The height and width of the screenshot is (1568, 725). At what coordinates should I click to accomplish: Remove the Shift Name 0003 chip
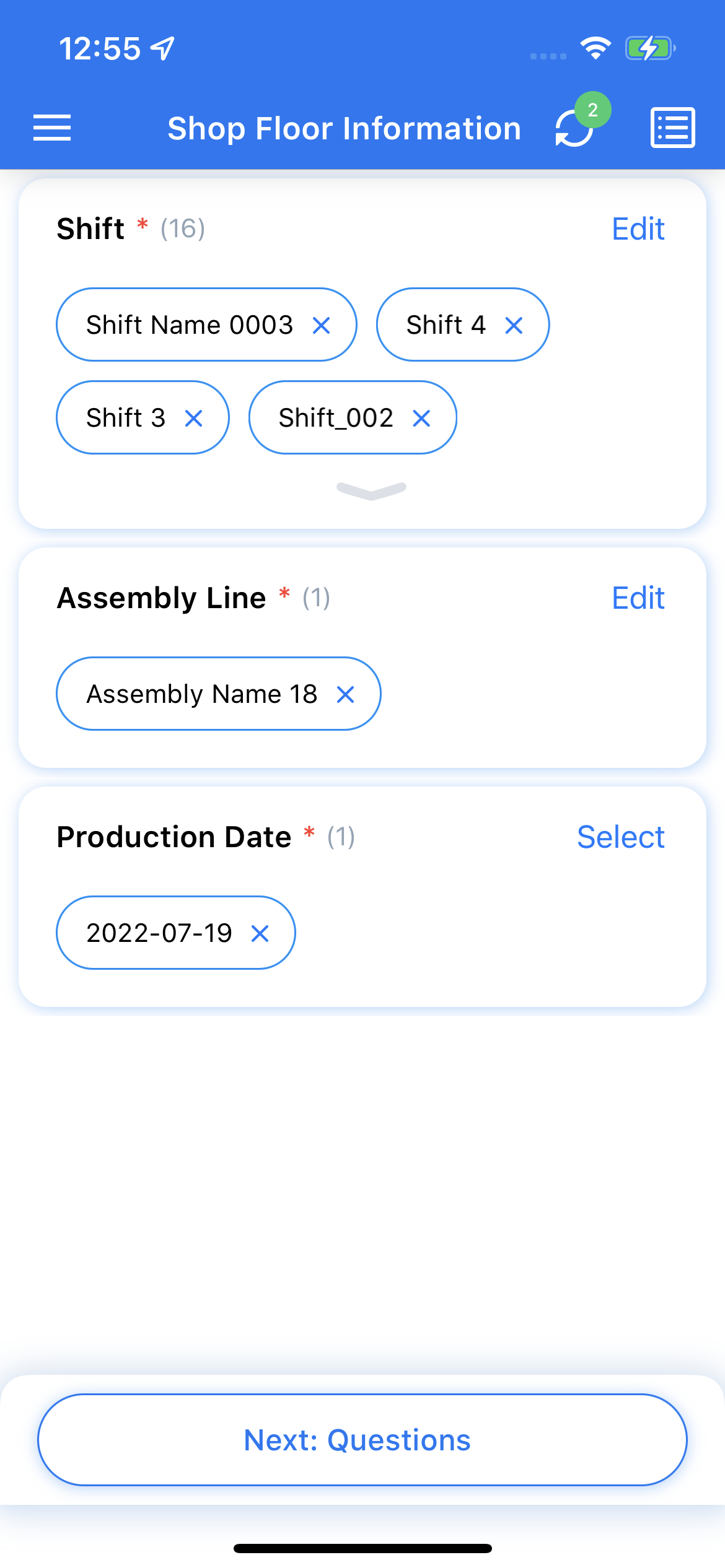321,325
